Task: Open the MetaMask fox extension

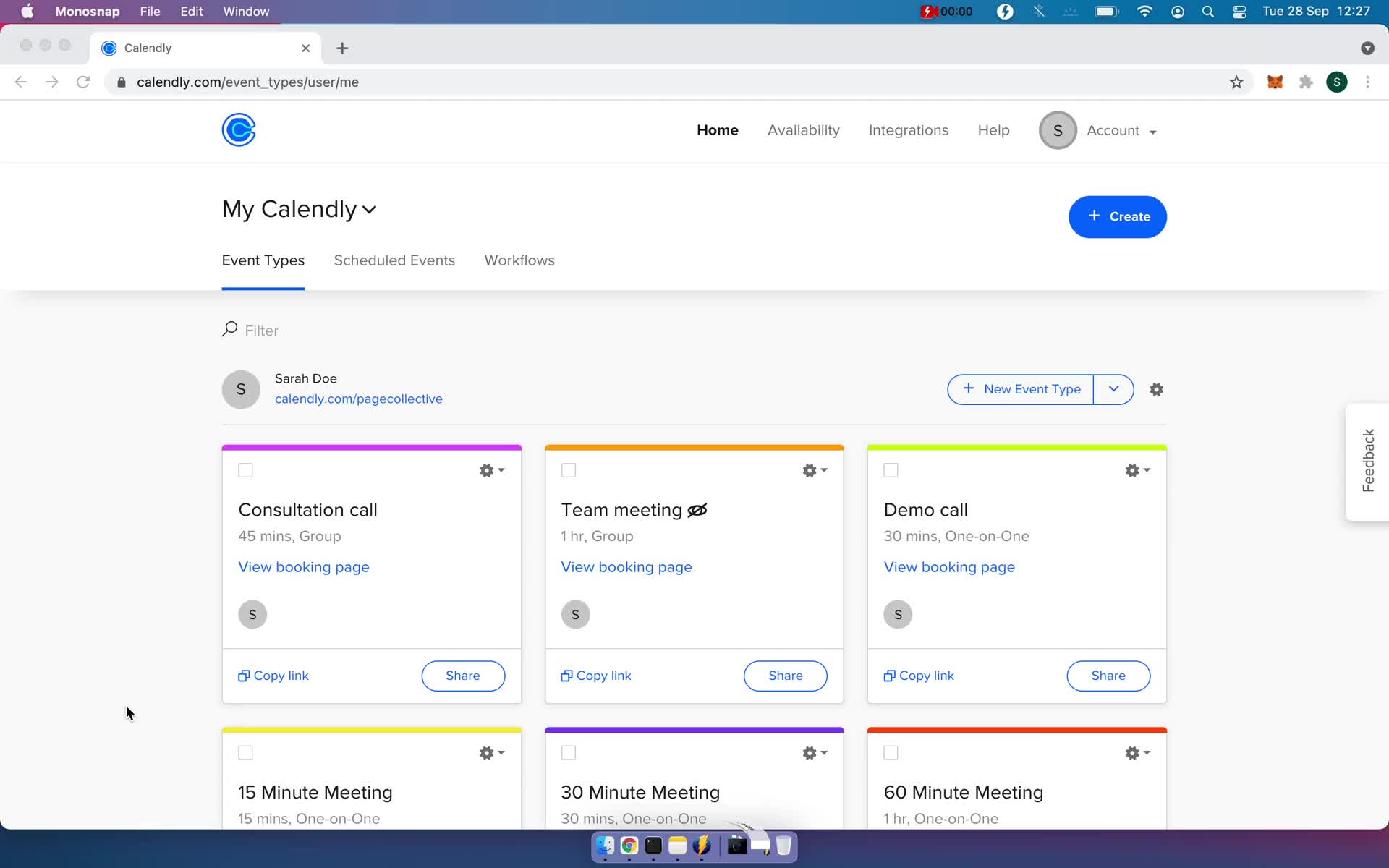Action: (x=1275, y=82)
